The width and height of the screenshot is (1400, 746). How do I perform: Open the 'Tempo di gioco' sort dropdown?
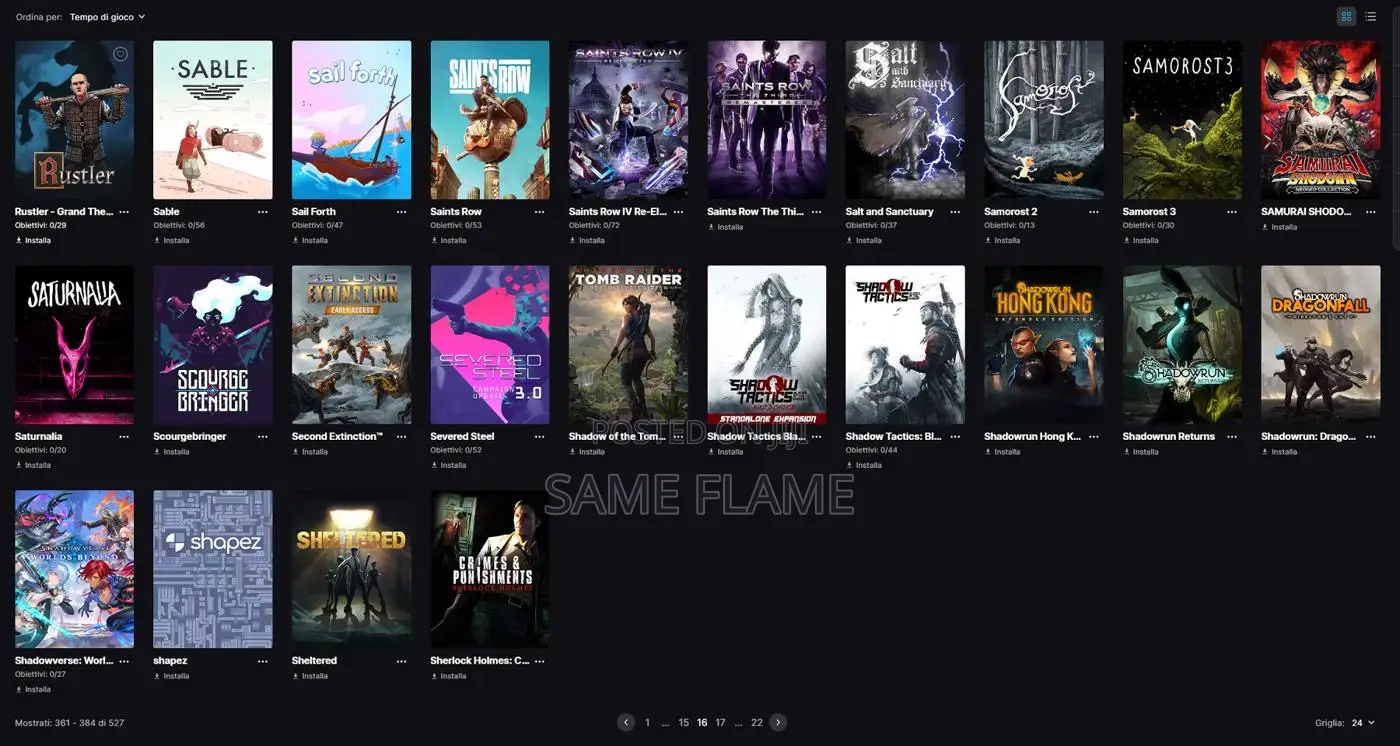[x=107, y=17]
